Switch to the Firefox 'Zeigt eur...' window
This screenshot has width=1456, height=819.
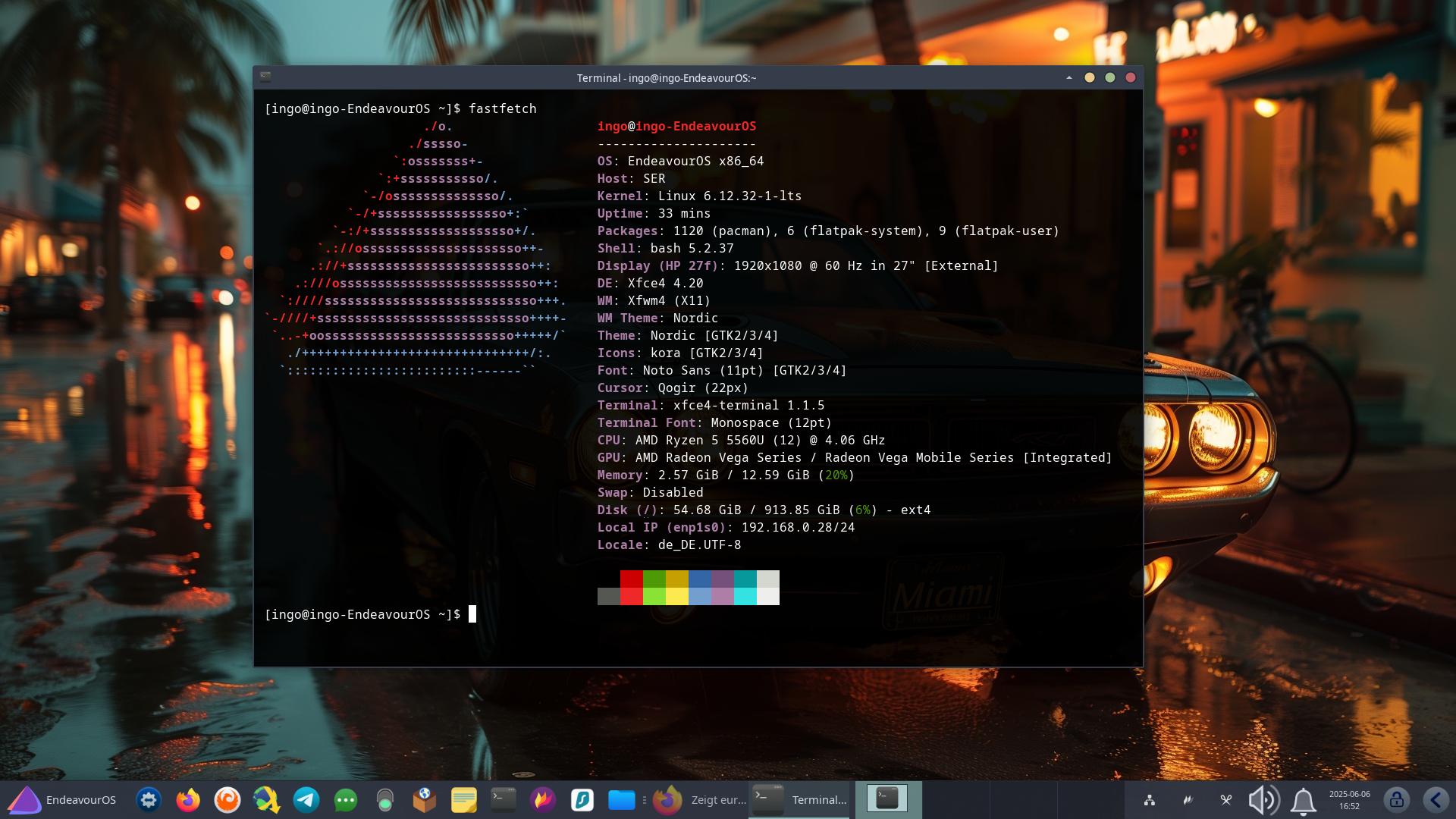(x=699, y=800)
